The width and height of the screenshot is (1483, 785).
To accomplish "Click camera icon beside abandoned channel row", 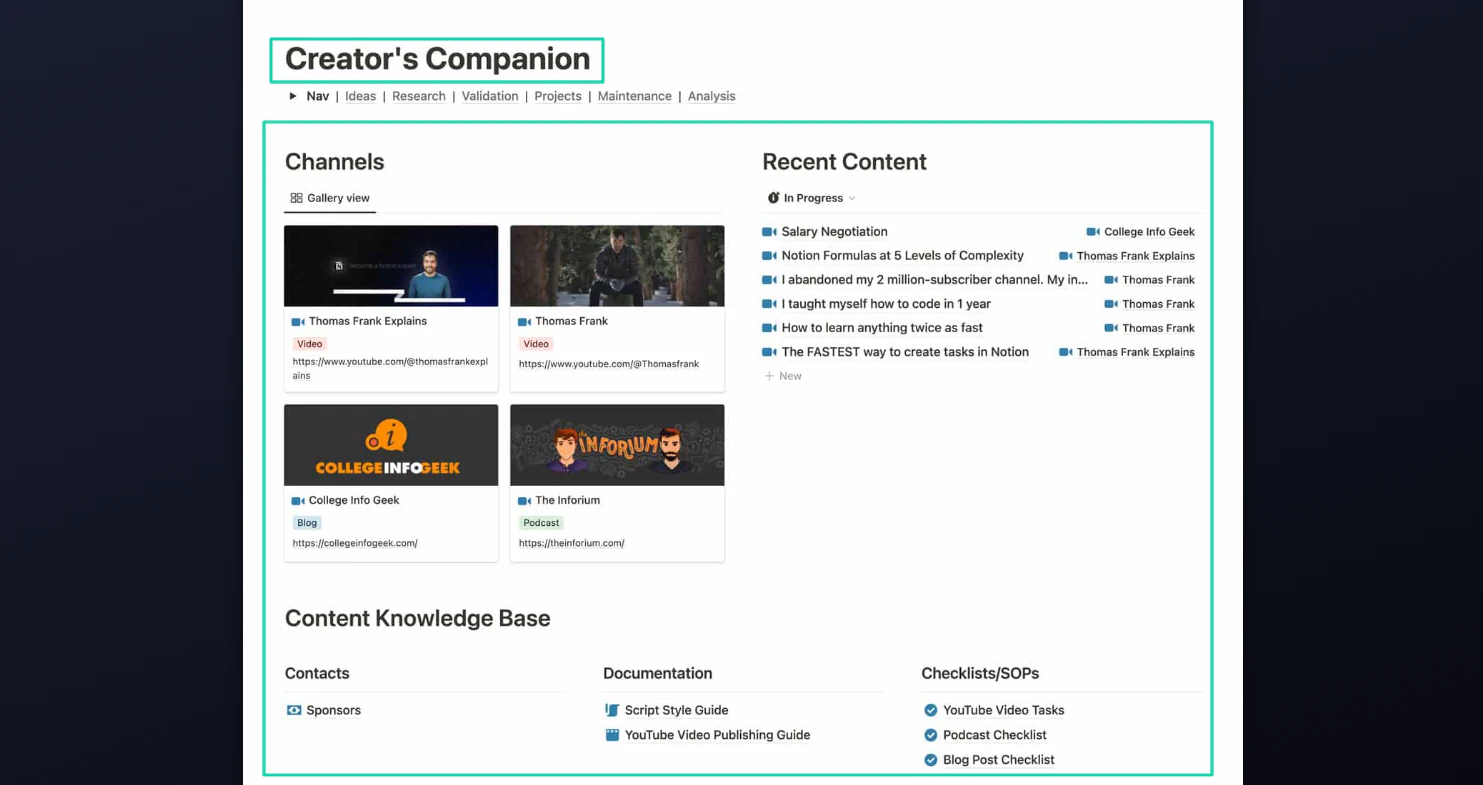I will 769,280.
